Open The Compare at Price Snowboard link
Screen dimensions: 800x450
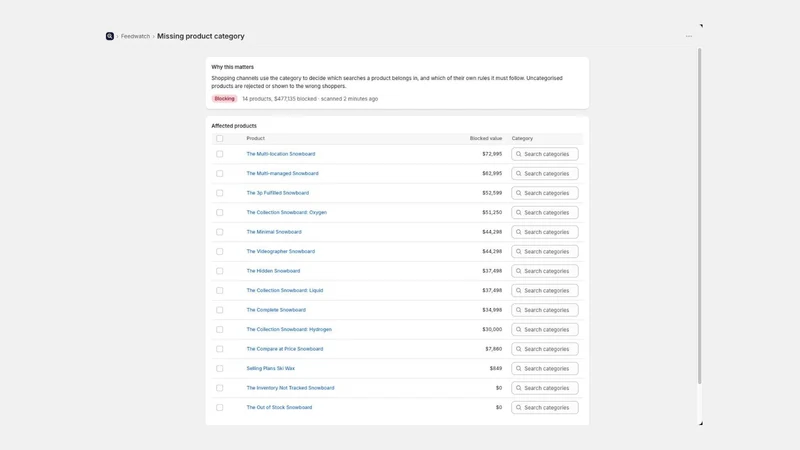(285, 349)
